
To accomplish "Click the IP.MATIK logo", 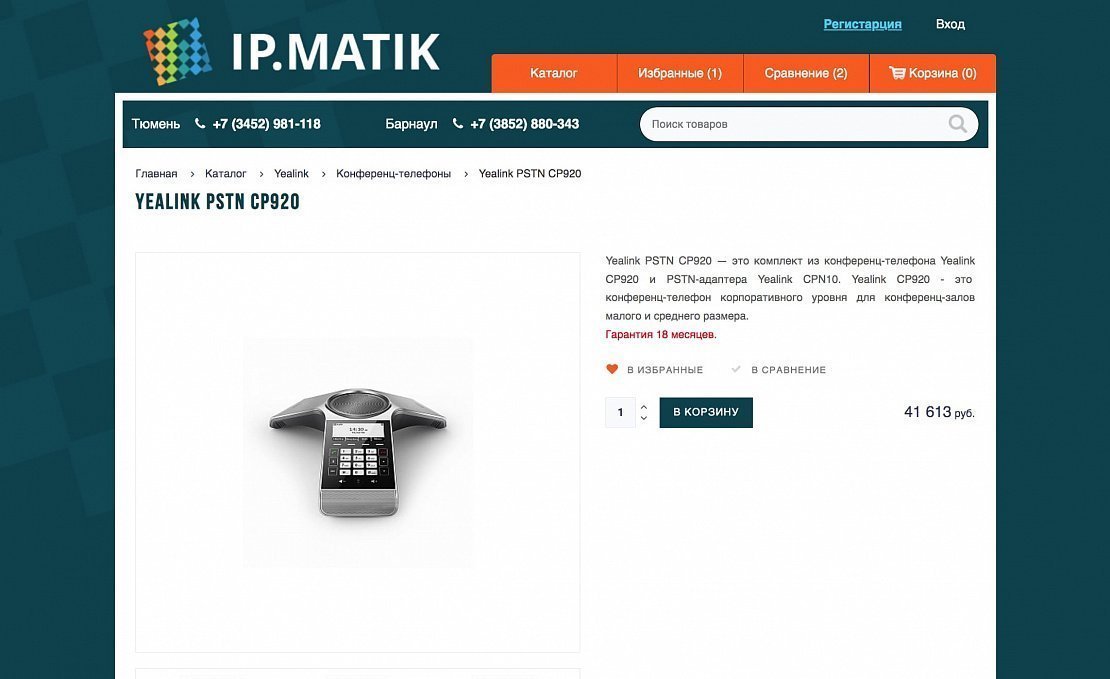I will coord(292,51).
